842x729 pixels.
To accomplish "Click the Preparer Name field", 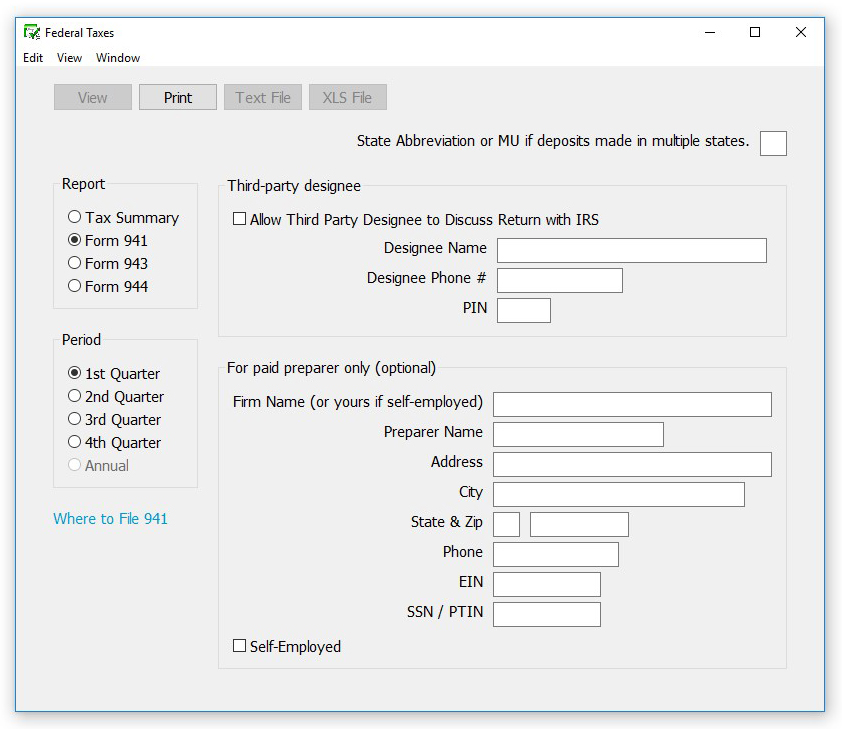I will coord(578,435).
